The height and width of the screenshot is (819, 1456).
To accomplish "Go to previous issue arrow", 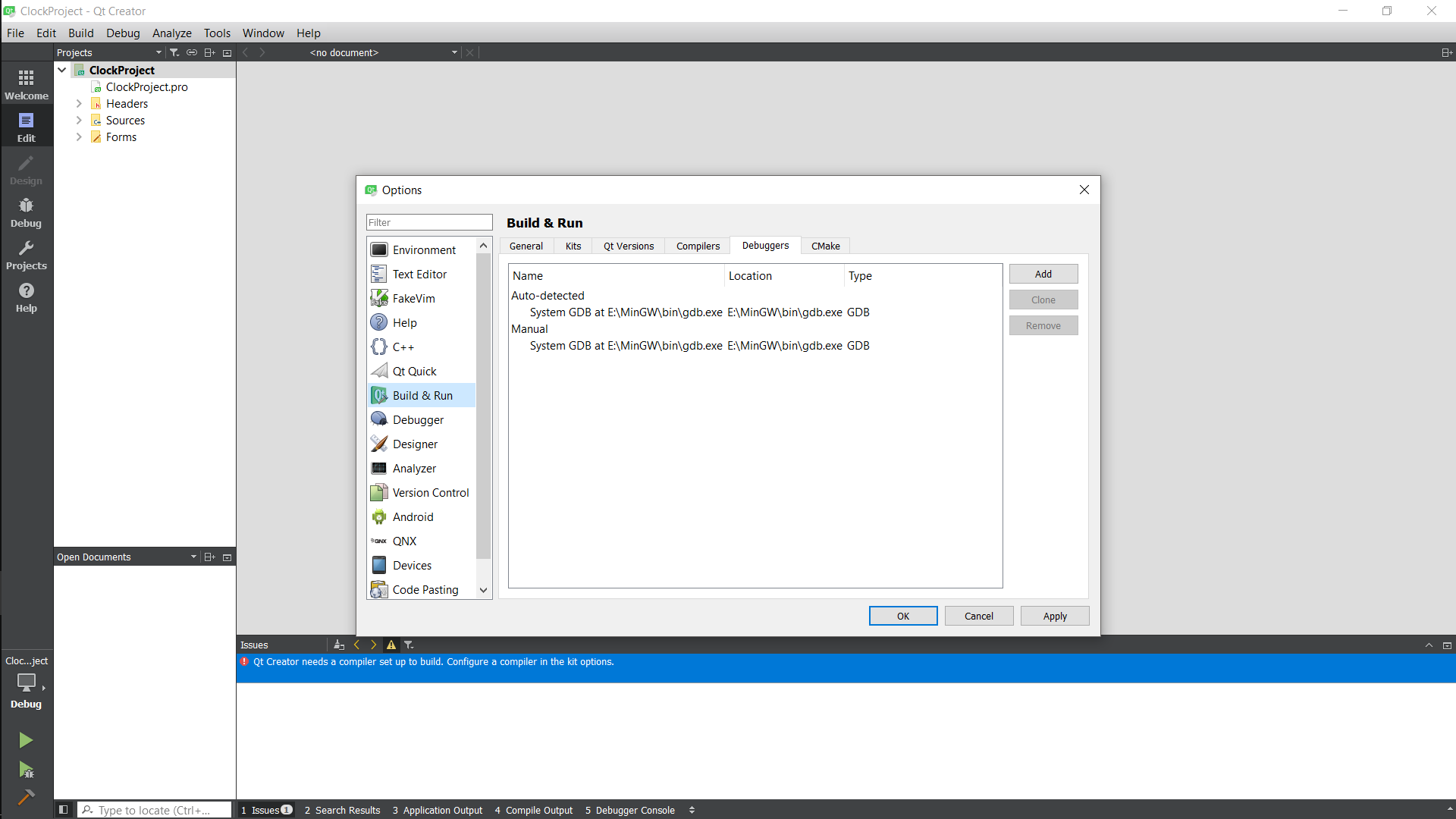I will point(356,645).
